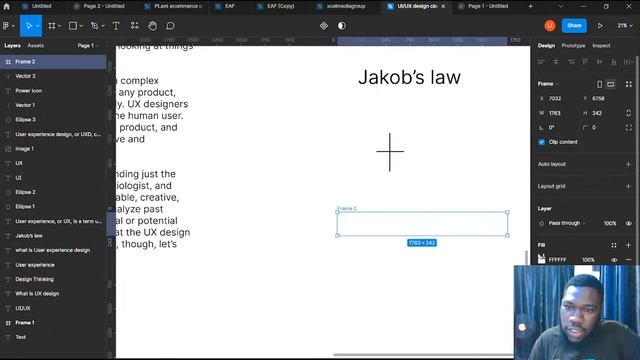
Task: Click the user avatar in toolbar
Action: point(550,26)
